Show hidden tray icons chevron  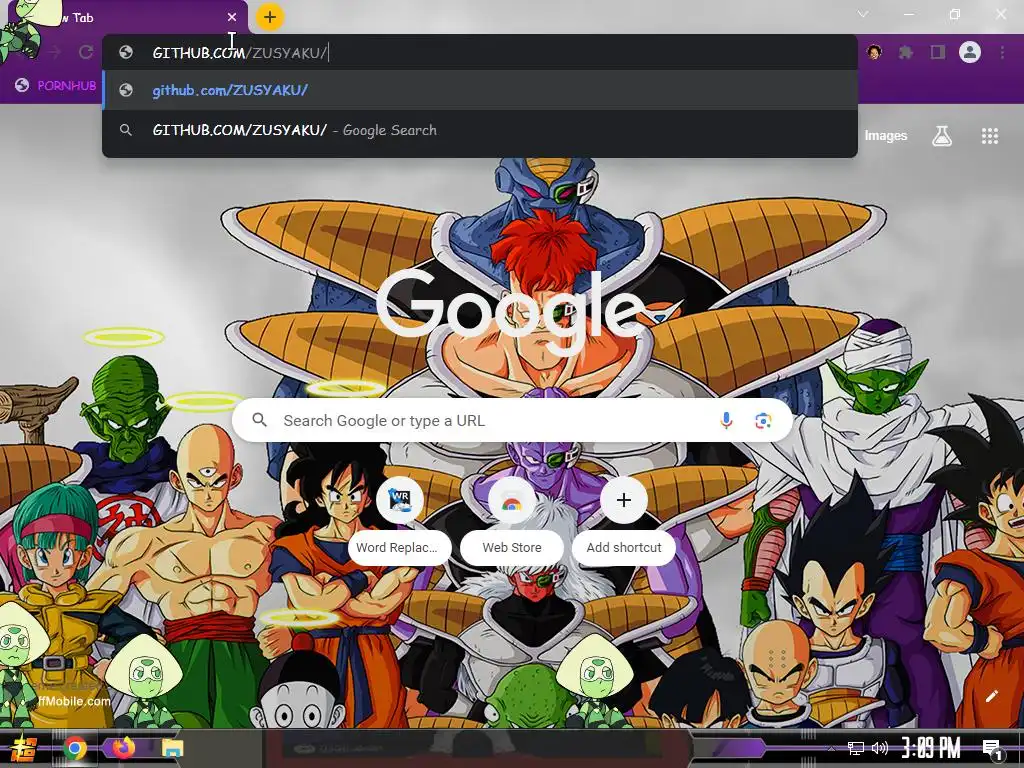click(831, 748)
